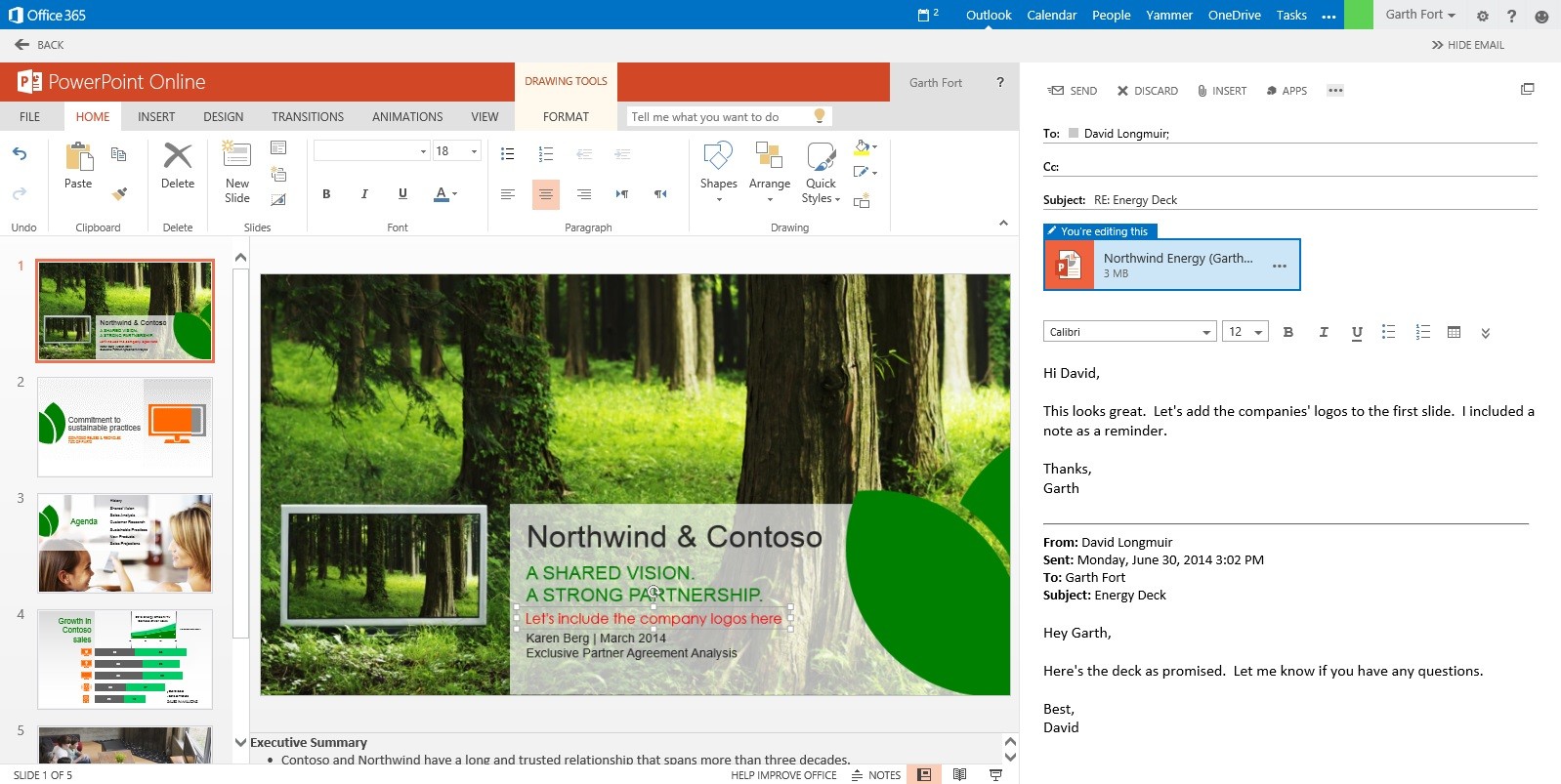Activate the Format Painter brush

[x=119, y=193]
